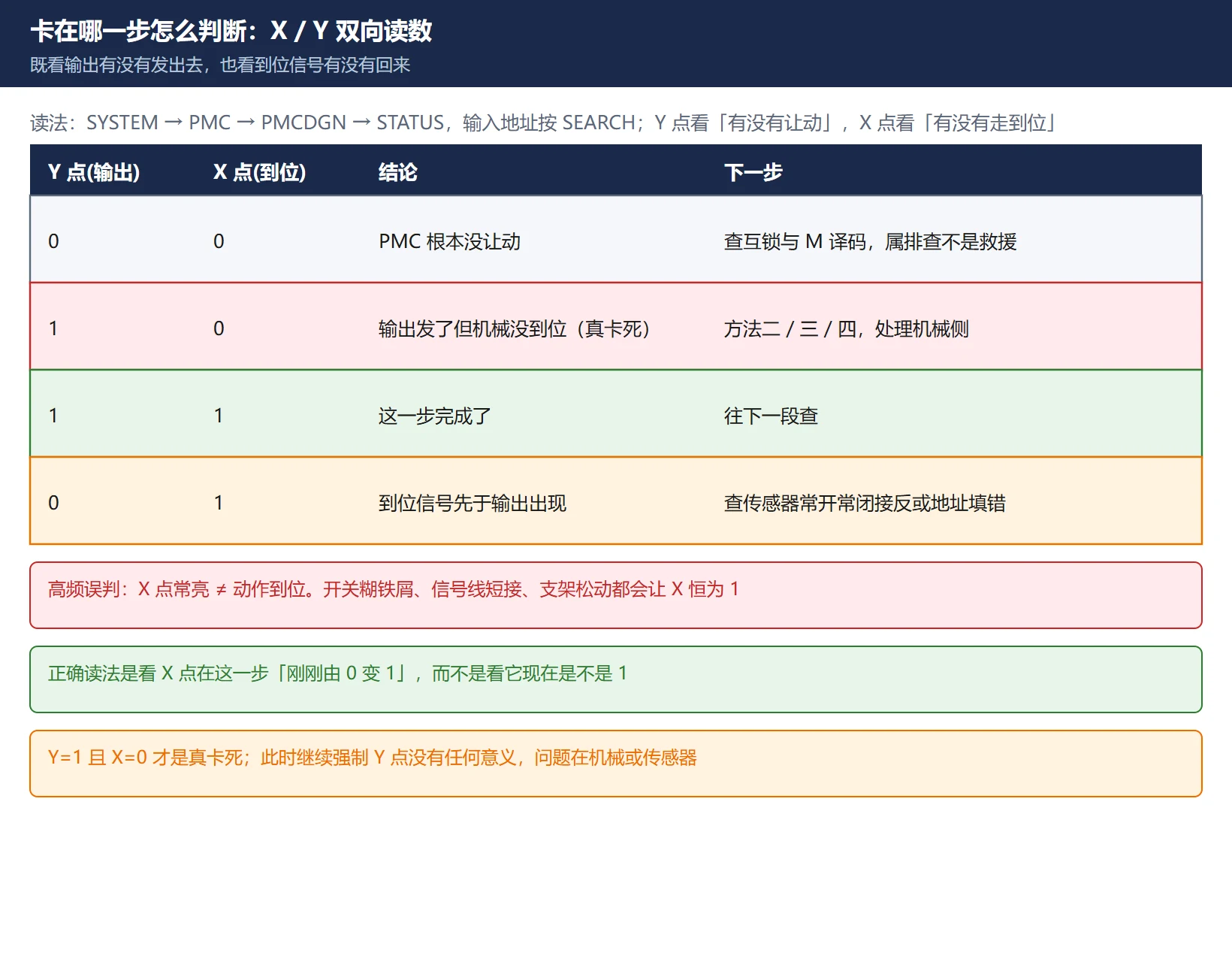The height and width of the screenshot is (962, 1232).
Task: Click the red note starting with "高频误判"
Action: (x=616, y=595)
